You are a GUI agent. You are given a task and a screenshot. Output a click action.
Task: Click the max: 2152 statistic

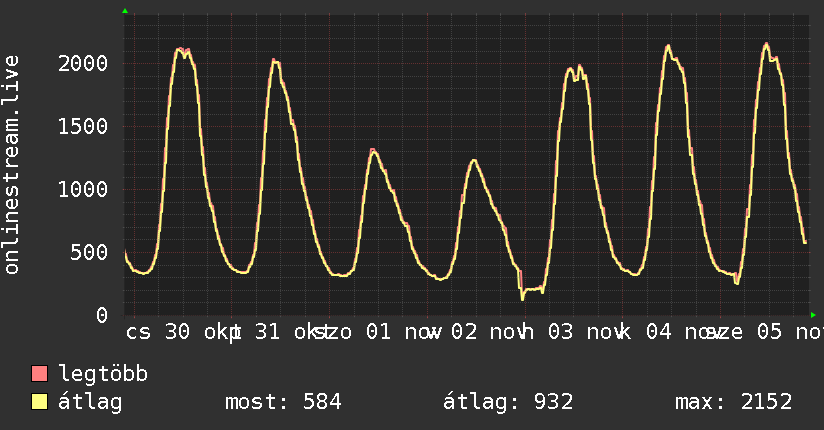[x=733, y=402]
